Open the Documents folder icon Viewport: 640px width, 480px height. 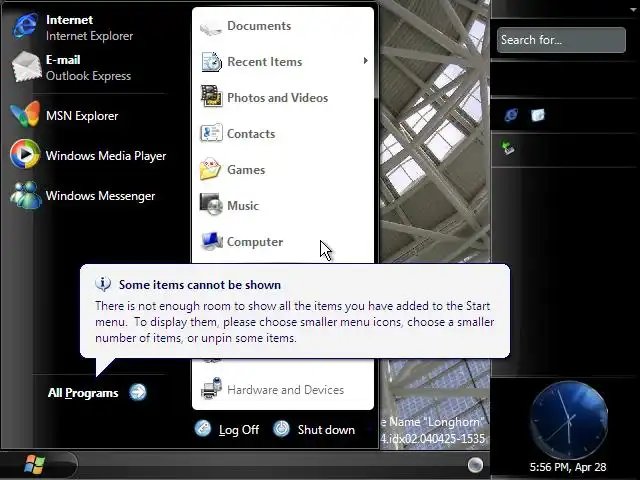pos(211,27)
